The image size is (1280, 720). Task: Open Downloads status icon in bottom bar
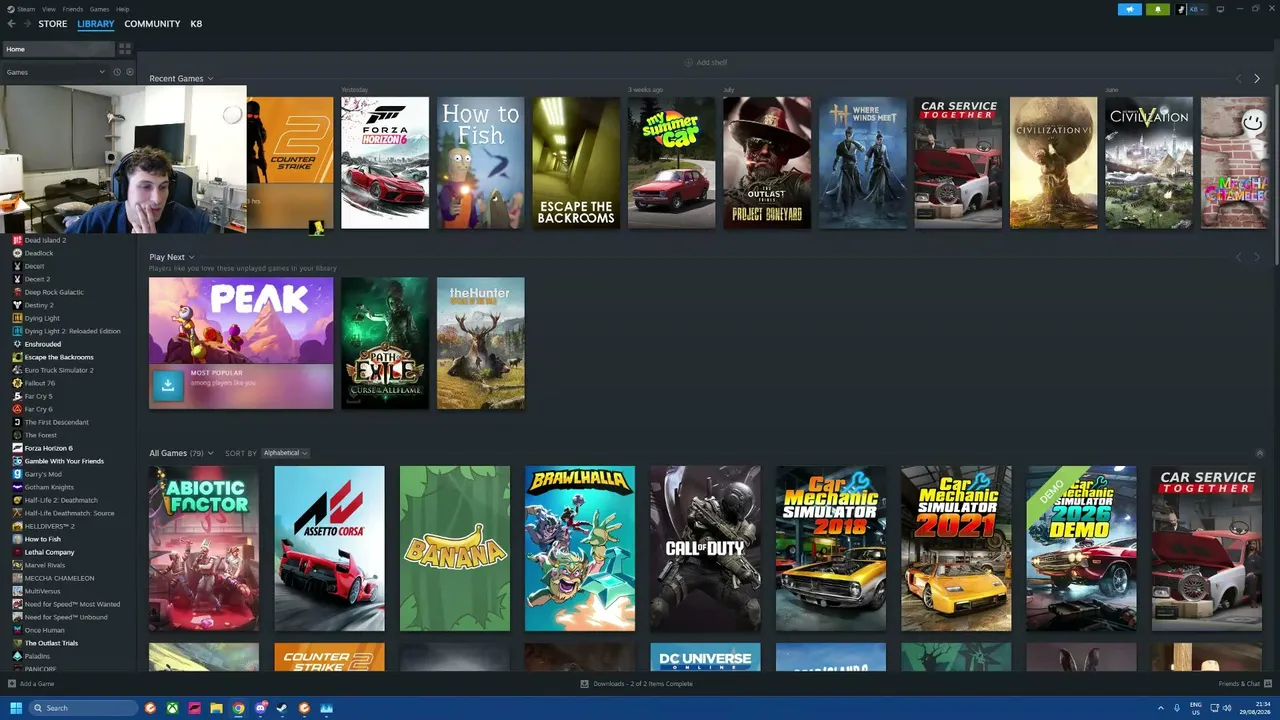coord(584,684)
